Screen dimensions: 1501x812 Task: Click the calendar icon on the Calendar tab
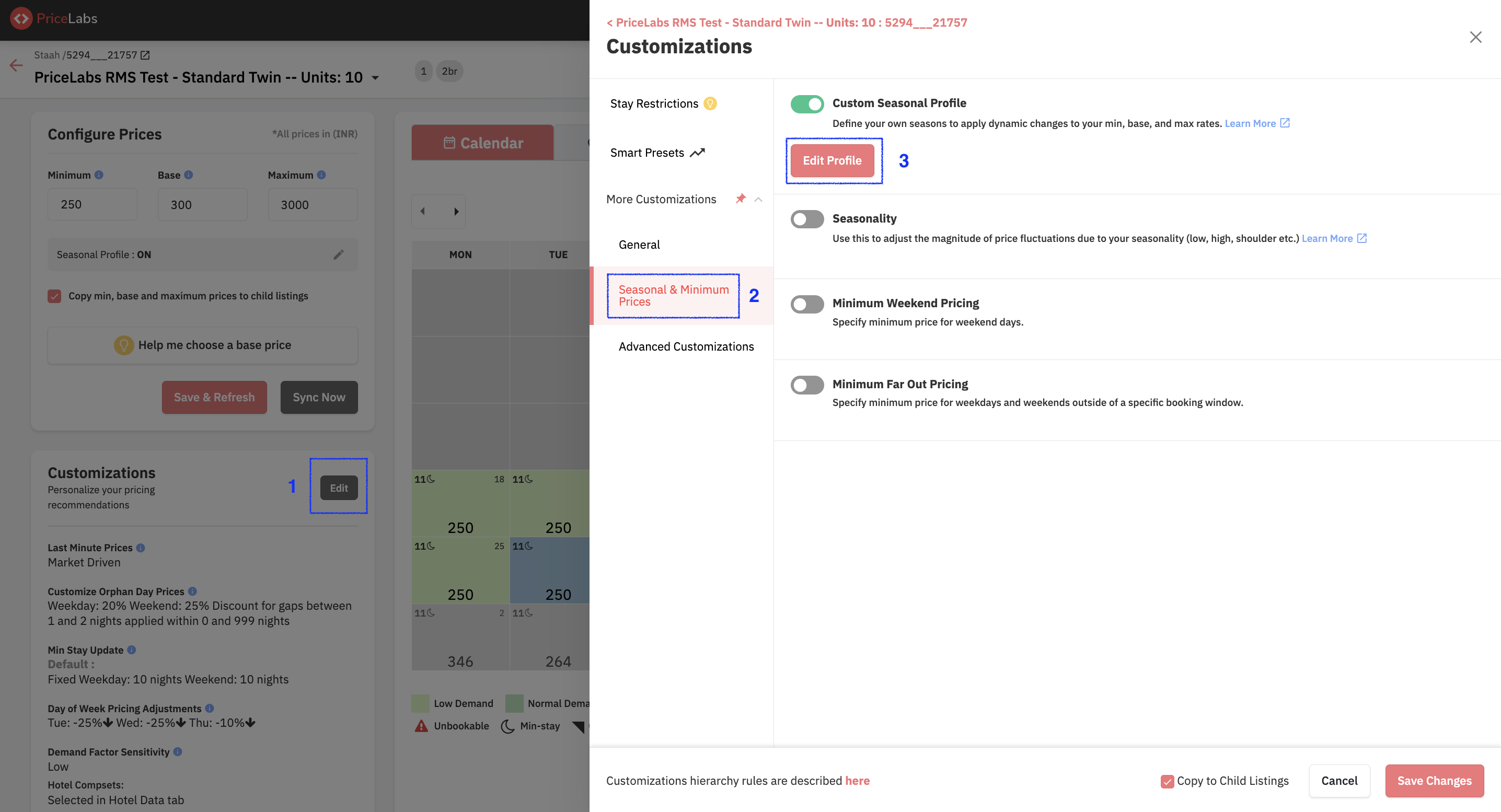coord(449,143)
